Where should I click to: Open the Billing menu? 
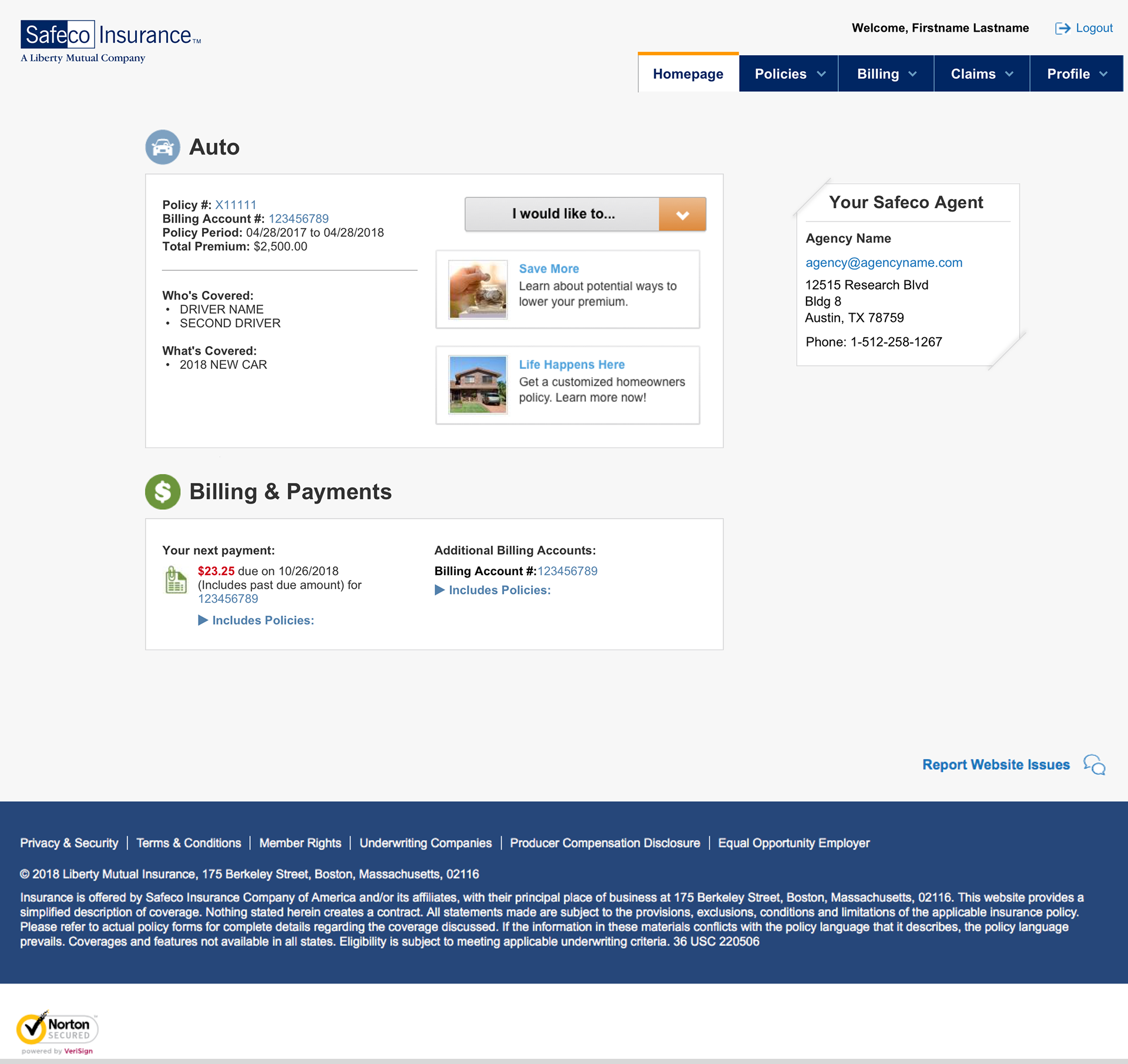(886, 74)
